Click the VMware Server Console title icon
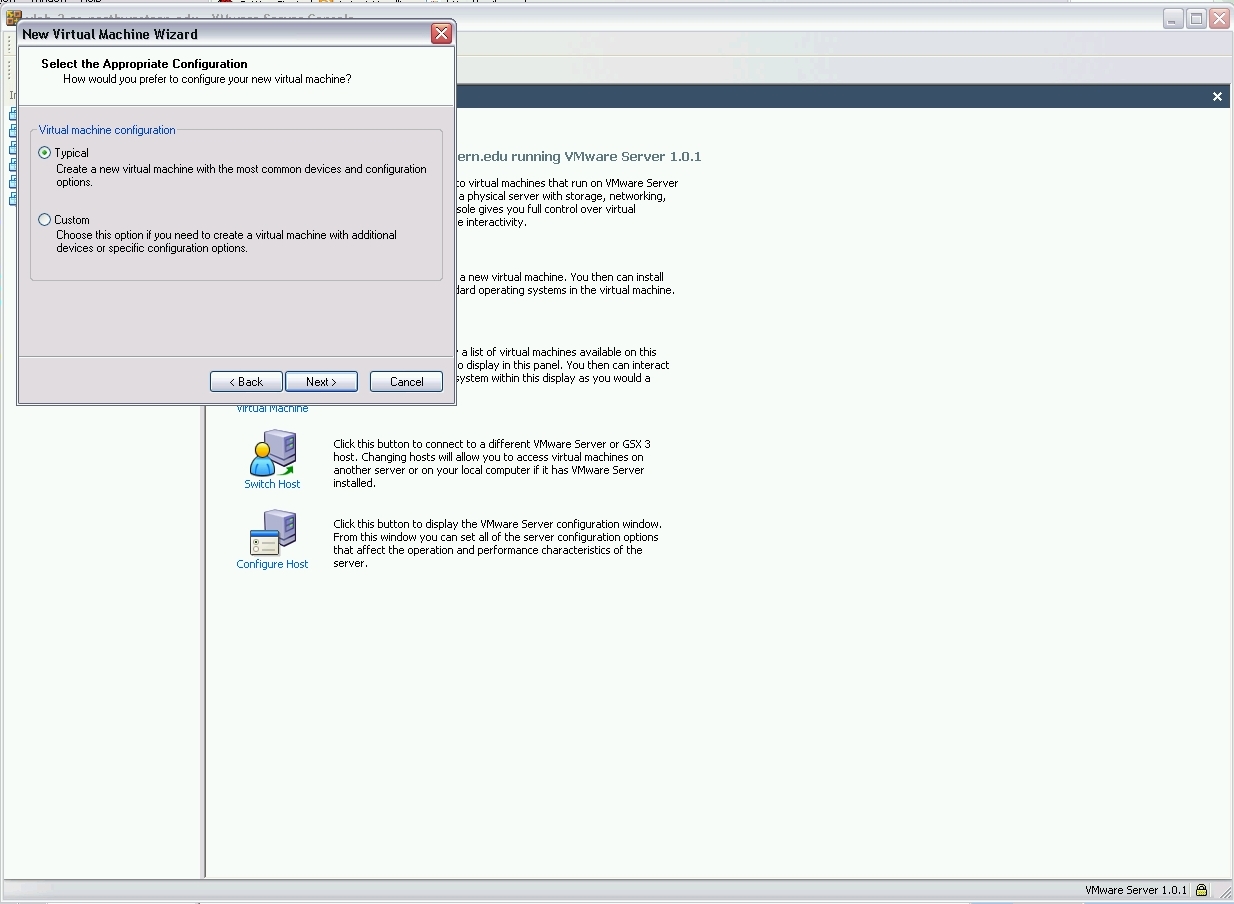The width and height of the screenshot is (1234, 904). pos(13,18)
